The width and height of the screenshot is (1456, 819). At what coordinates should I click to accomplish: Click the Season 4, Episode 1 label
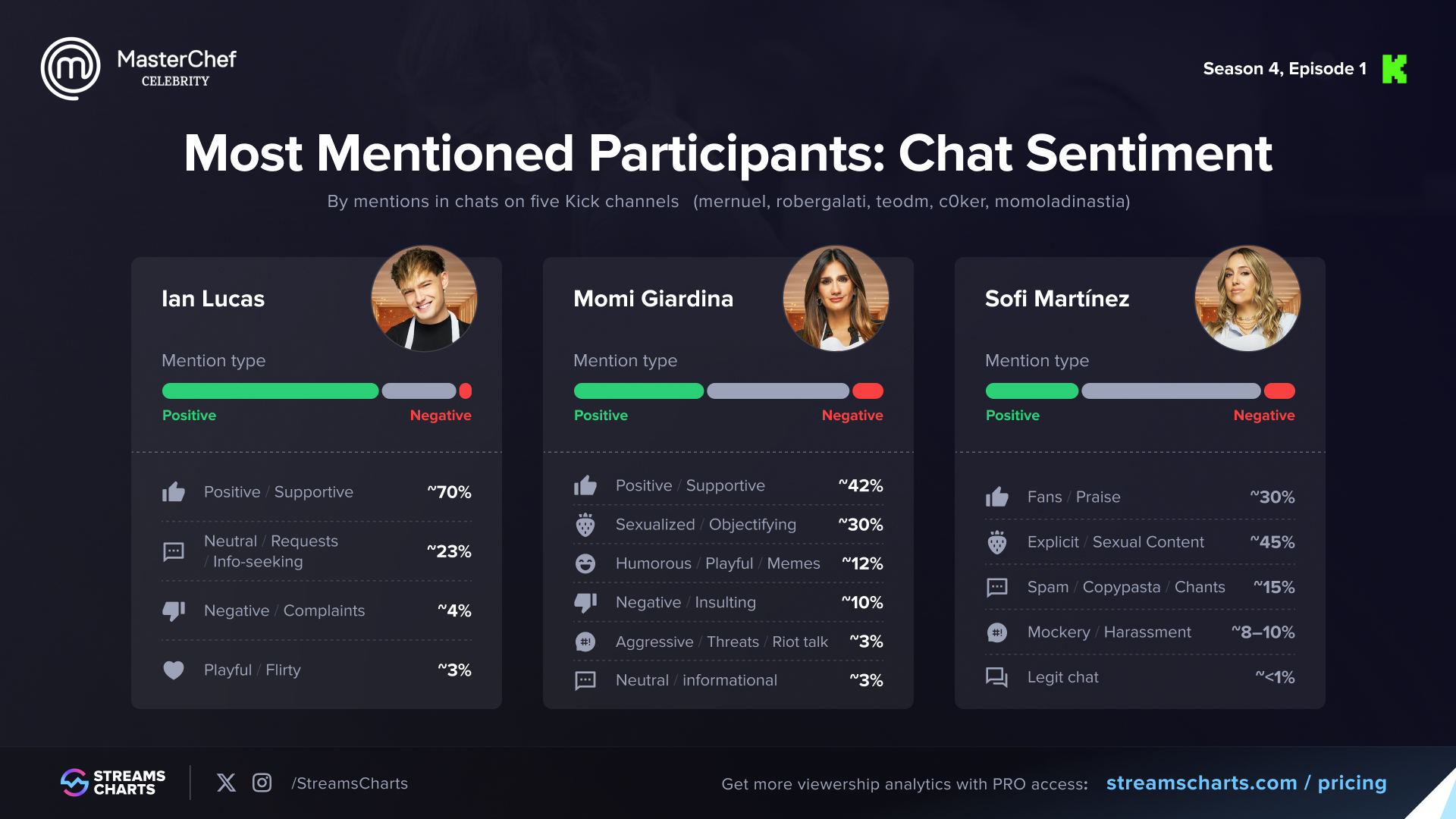[x=1285, y=69]
